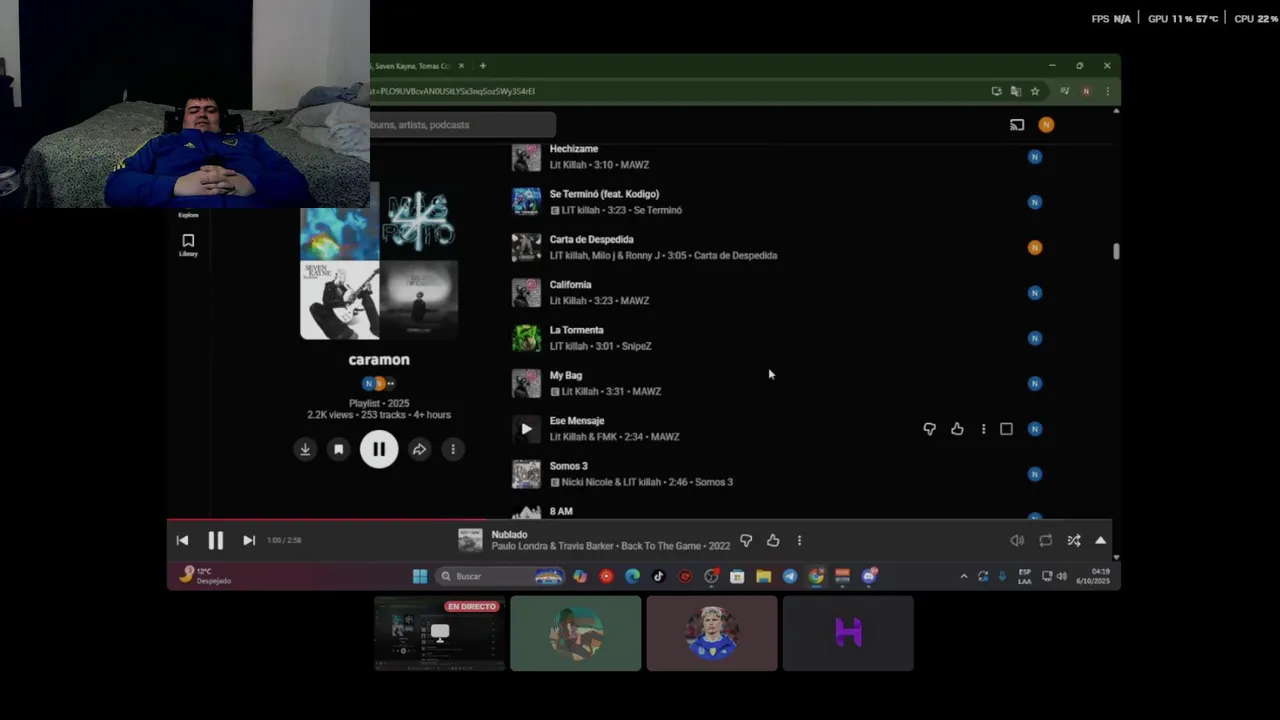Screen dimensions: 1280x720
Task: Open Microsoft Edge from the taskbar
Action: [x=632, y=576]
